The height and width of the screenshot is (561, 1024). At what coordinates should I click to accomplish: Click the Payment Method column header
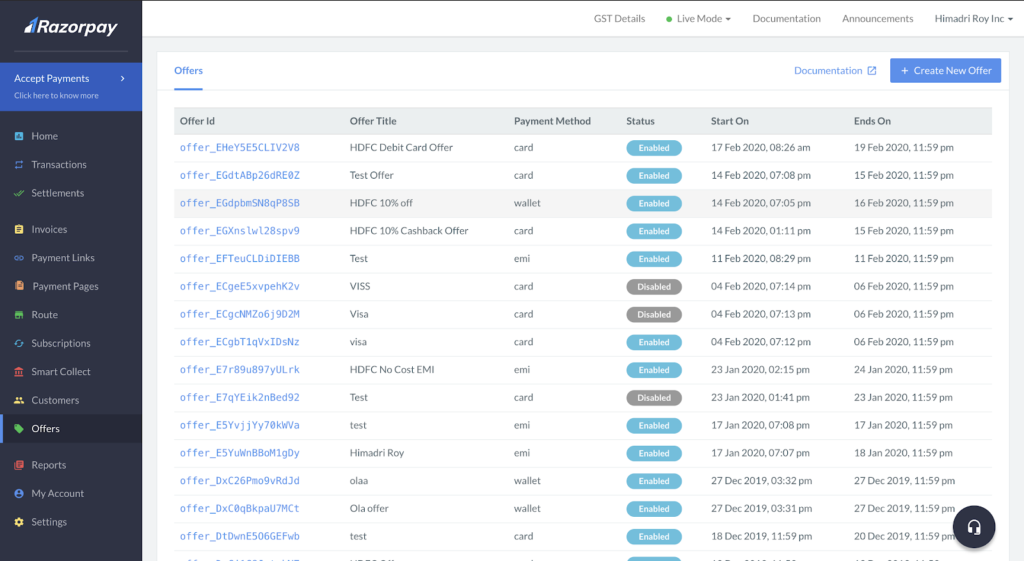[x=552, y=121]
